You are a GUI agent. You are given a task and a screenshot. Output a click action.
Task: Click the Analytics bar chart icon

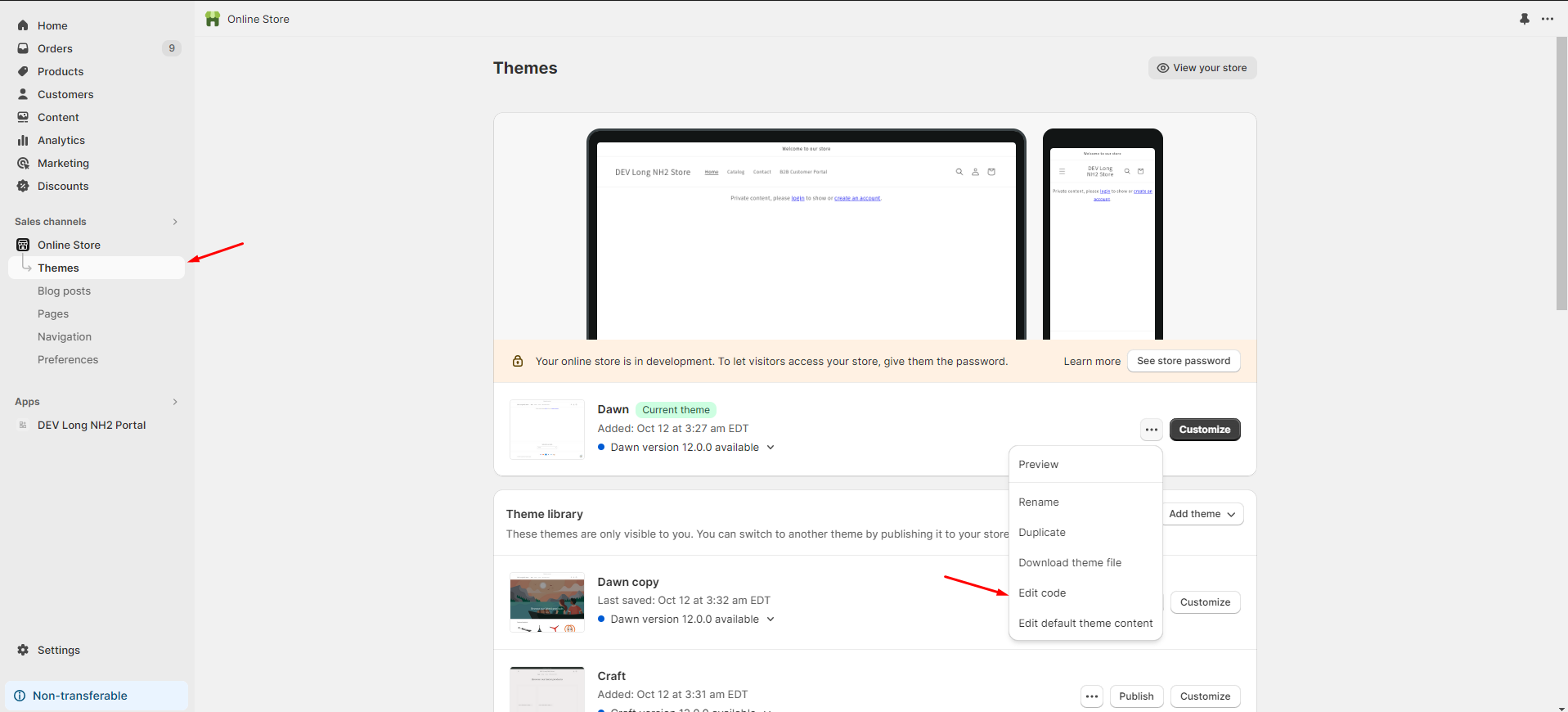coord(23,140)
